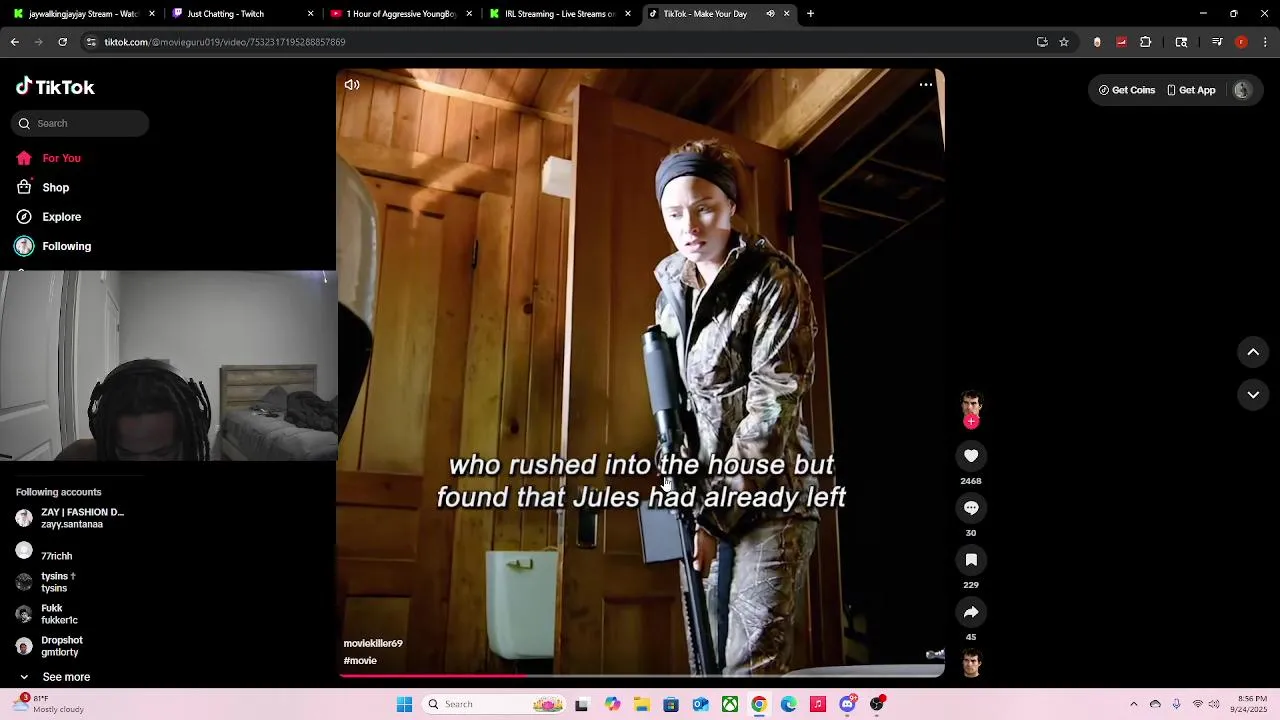Share the video with the arrow icon
This screenshot has width=1280, height=720.
971,612
